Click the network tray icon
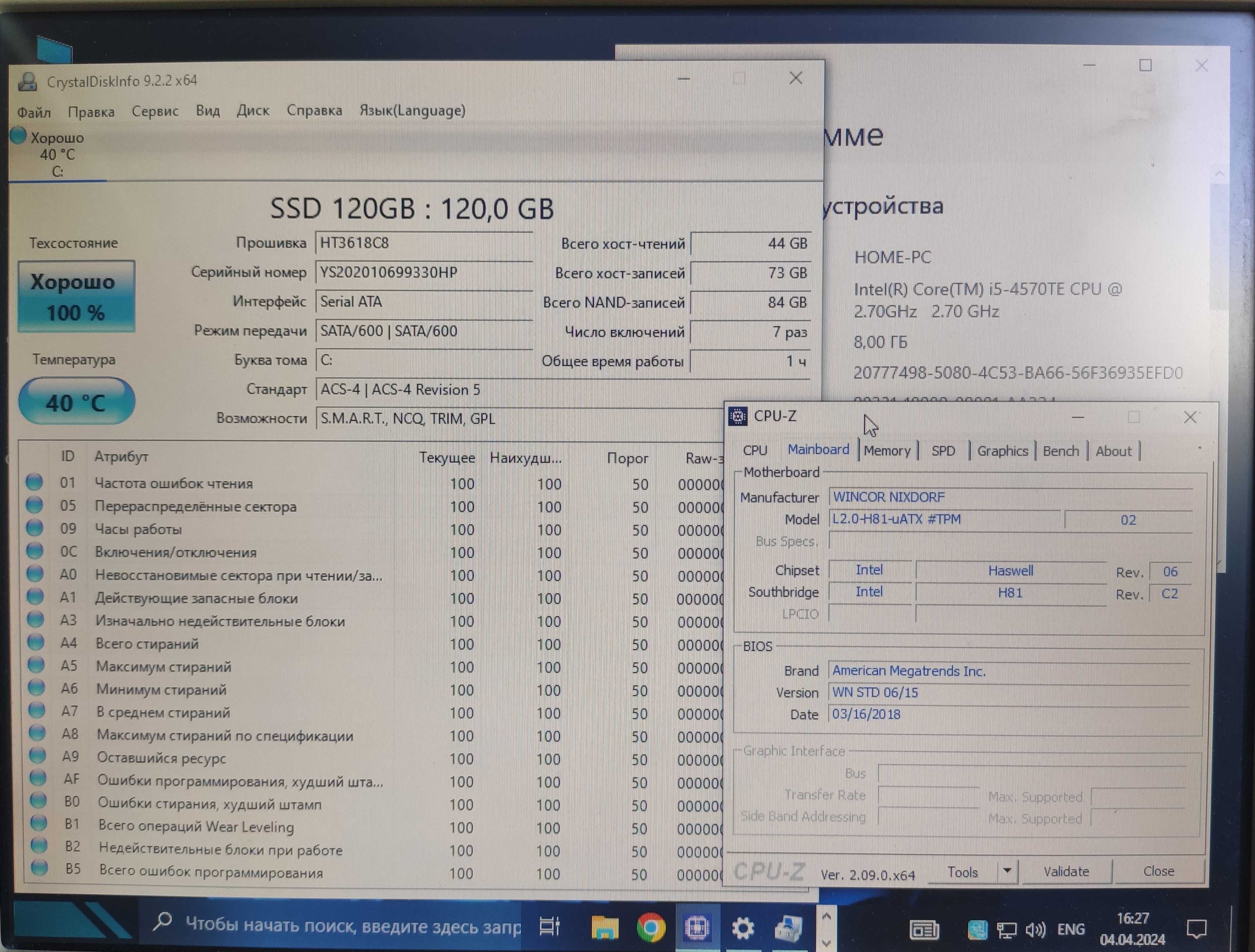The width and height of the screenshot is (1255, 952). tap(1007, 931)
